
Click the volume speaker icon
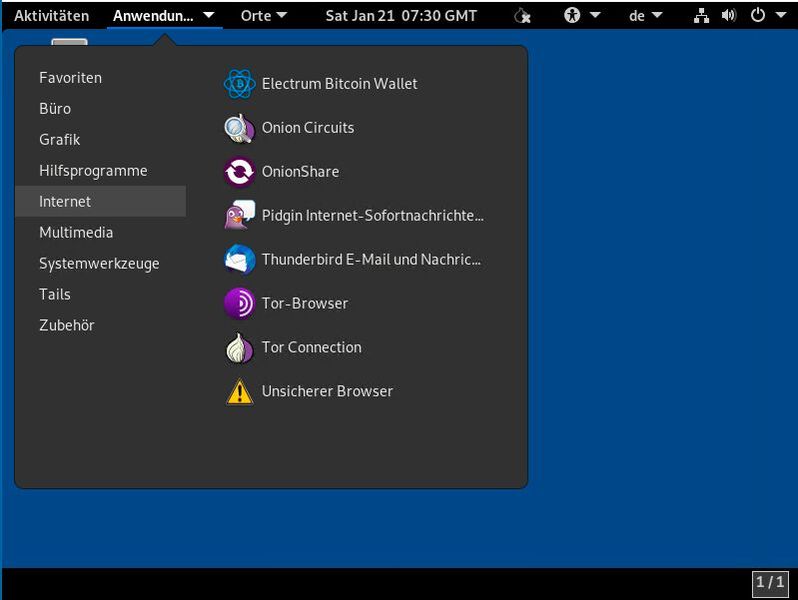click(728, 15)
